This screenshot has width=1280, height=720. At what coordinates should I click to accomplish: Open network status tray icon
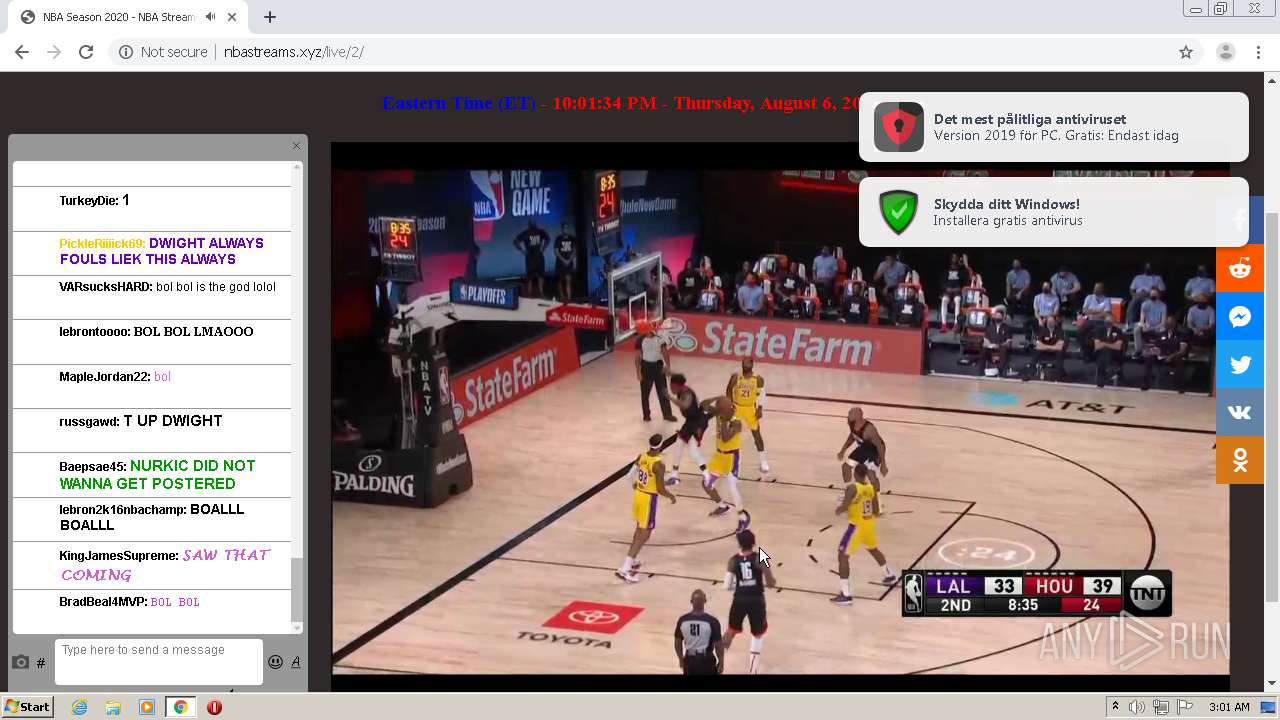(x=1160, y=707)
